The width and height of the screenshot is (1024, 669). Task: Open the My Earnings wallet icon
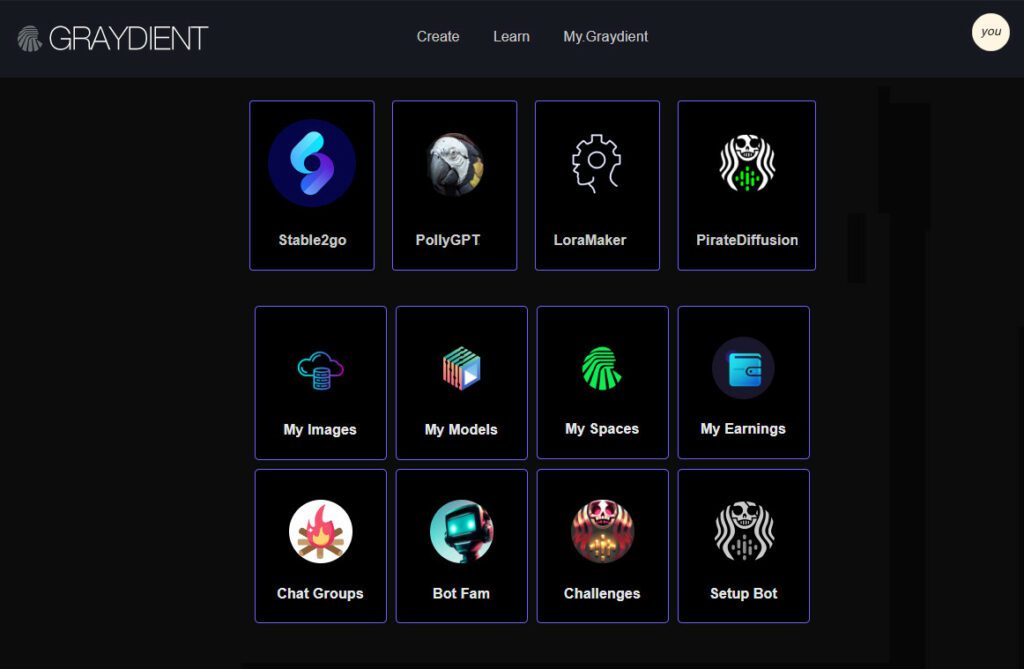pos(743,368)
